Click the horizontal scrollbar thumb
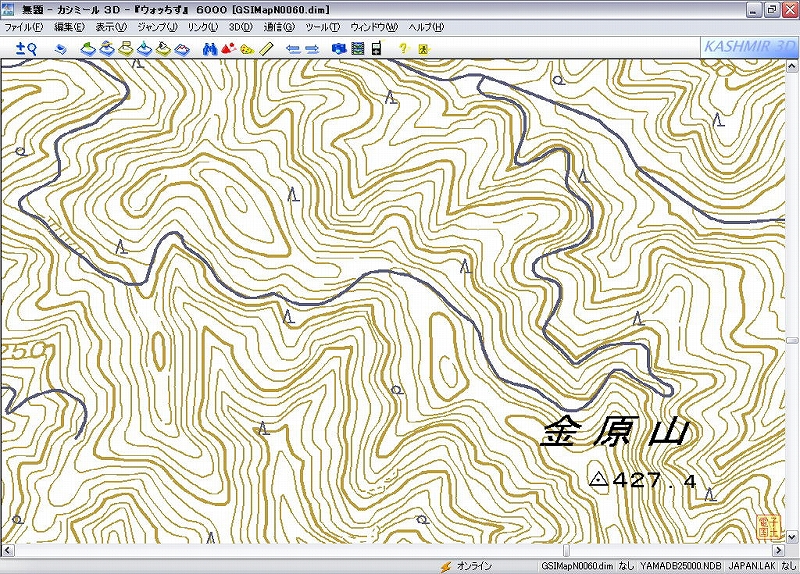Screen dimensions: 800x574 tap(566, 550)
